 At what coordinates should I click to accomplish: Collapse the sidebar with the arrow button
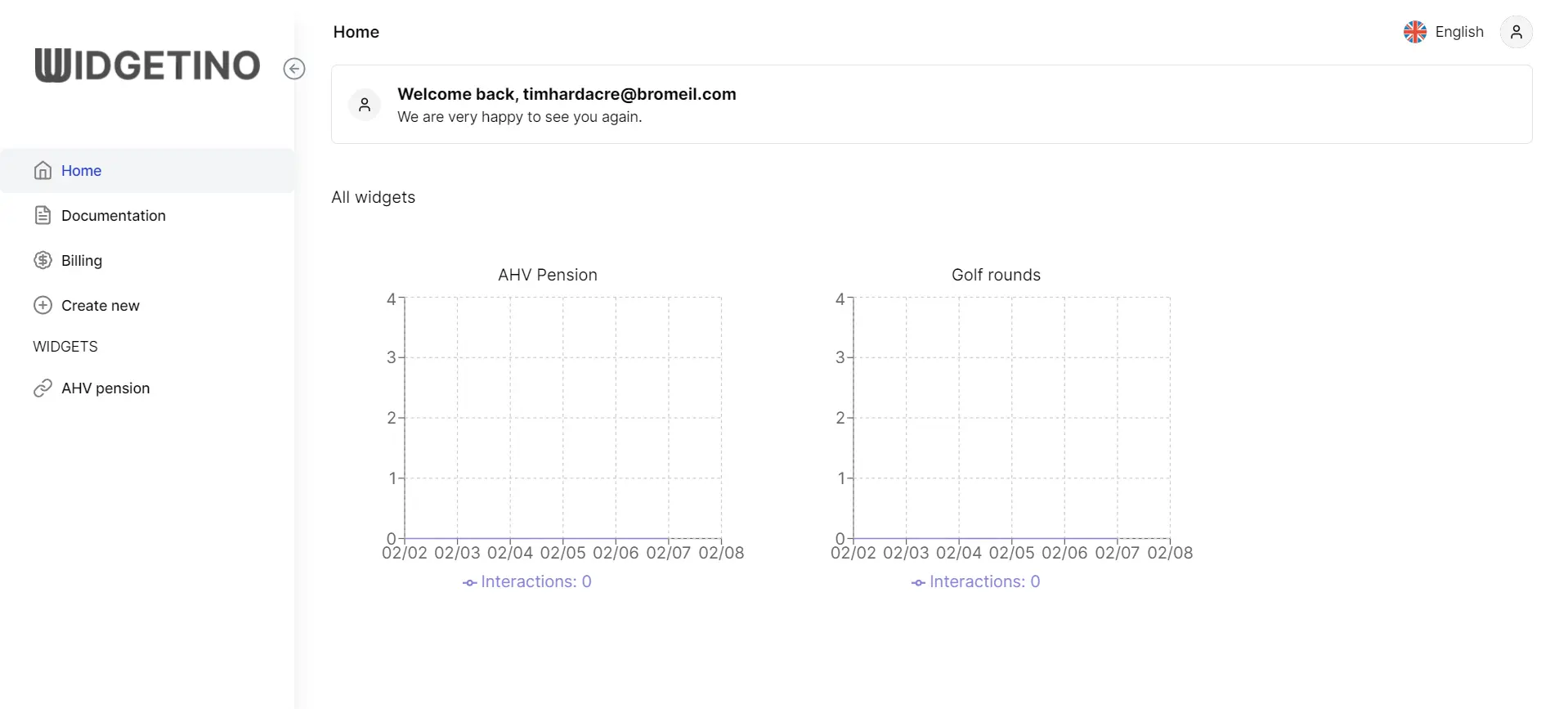(x=294, y=69)
